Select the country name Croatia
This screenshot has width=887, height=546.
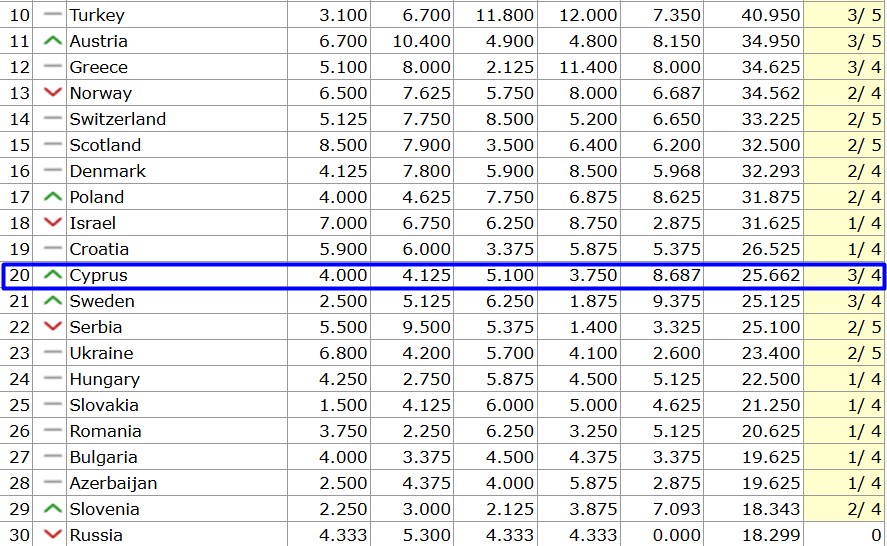coord(99,250)
